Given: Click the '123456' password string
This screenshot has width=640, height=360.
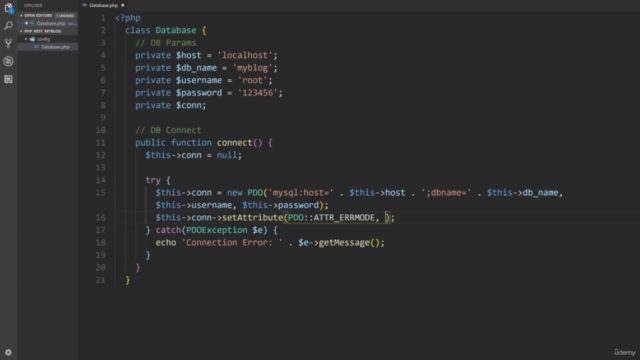Looking at the screenshot, I should coord(257,93).
